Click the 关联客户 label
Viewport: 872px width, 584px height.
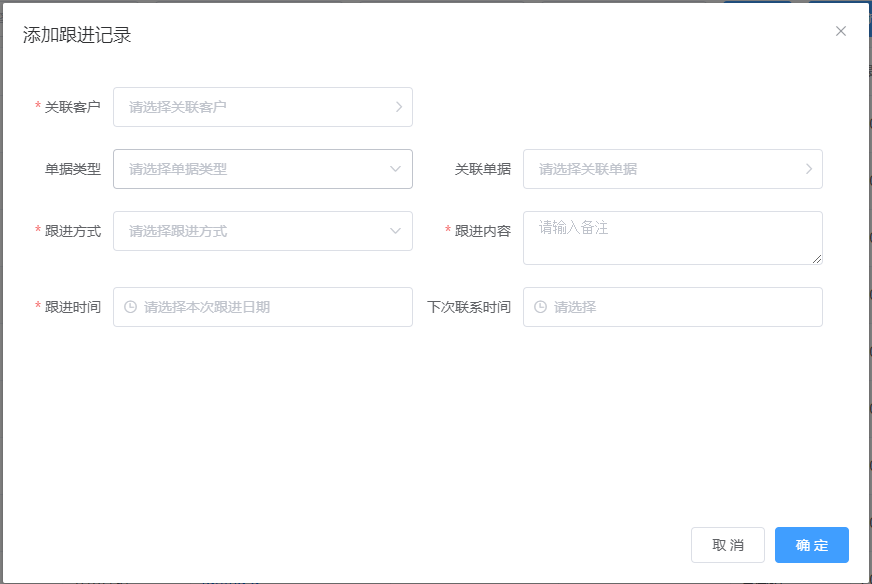pos(72,107)
